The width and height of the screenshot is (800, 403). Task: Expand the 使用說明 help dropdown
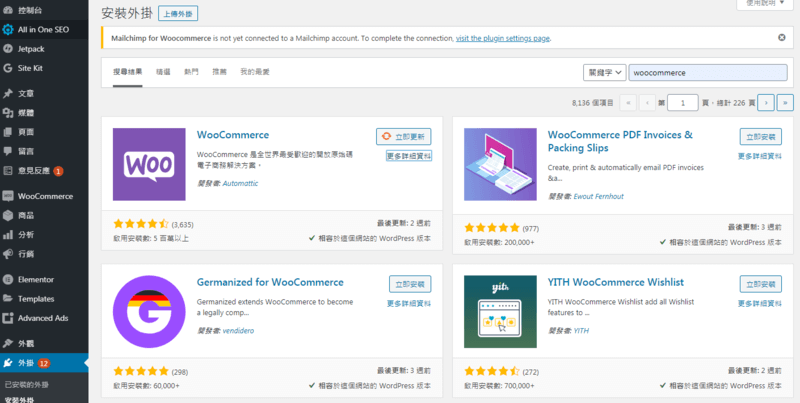point(759,4)
